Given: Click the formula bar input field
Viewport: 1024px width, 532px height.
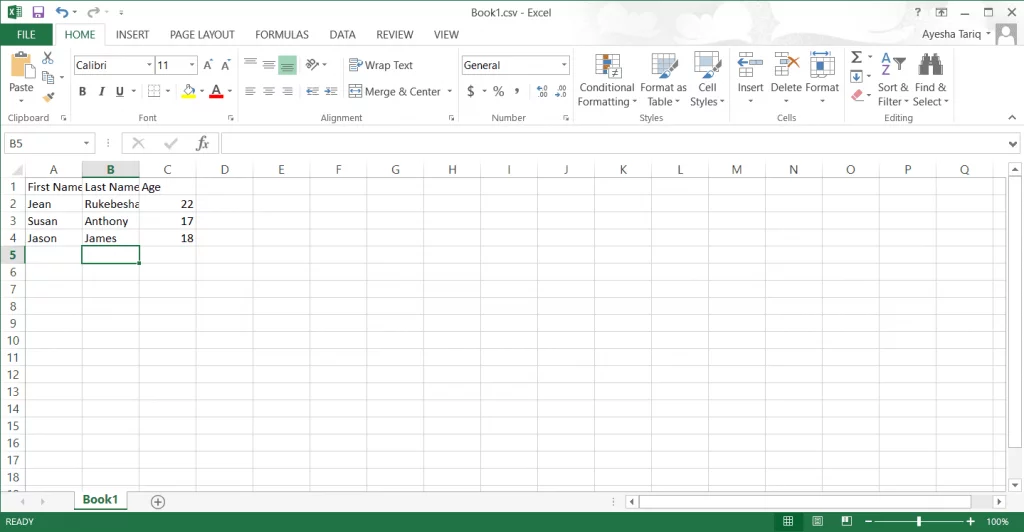Looking at the screenshot, I should coord(614,143).
